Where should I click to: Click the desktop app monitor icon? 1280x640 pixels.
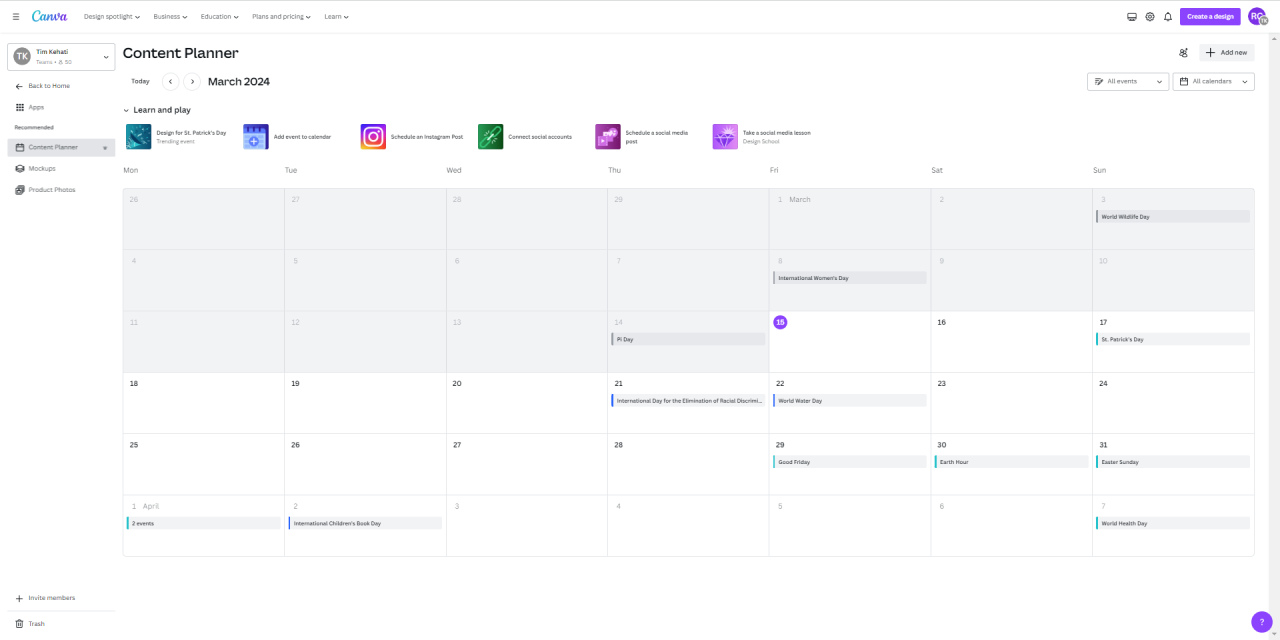pyautogui.click(x=1132, y=17)
